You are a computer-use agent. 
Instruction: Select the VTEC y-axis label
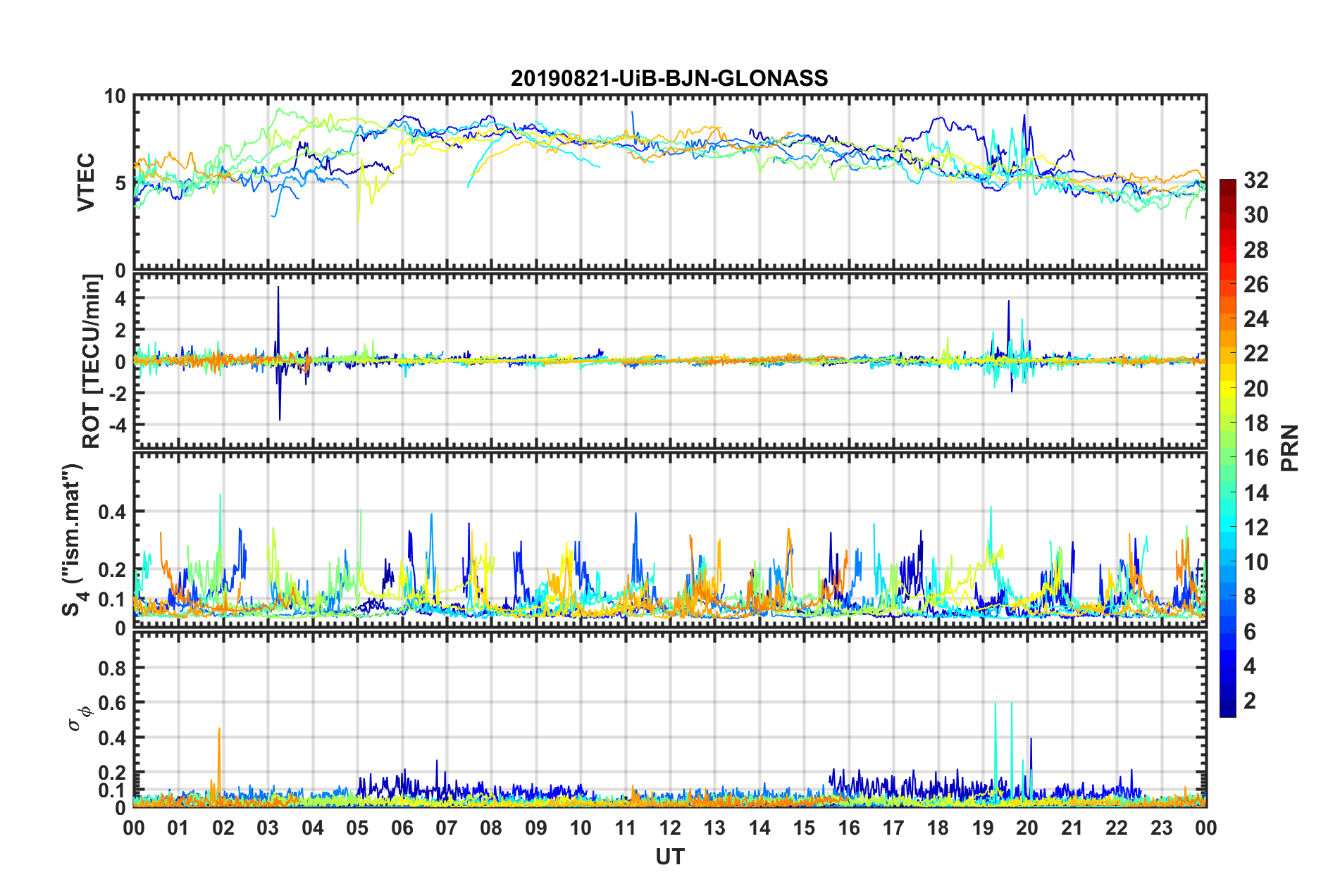click(x=86, y=182)
